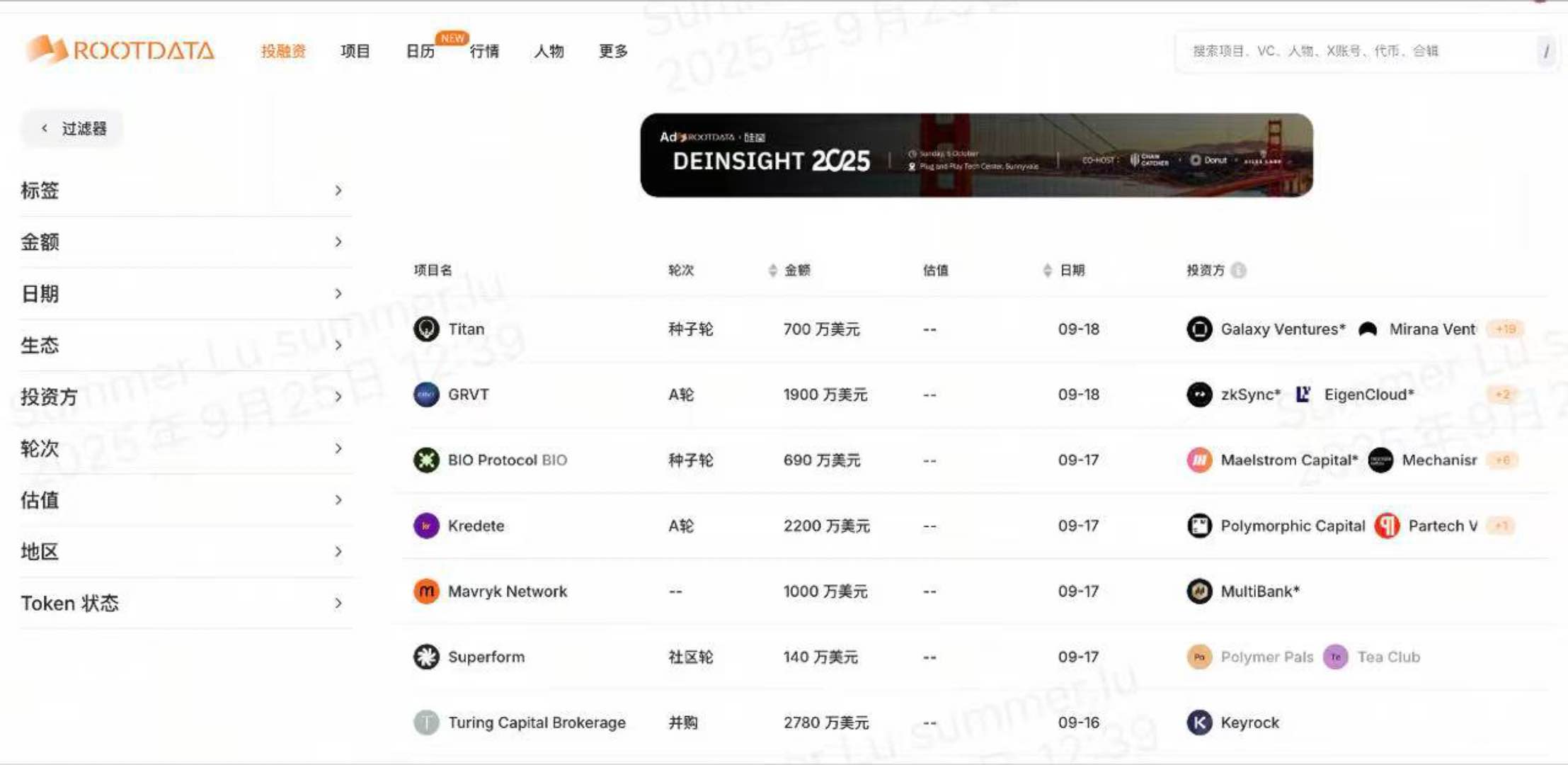This screenshot has width=1568, height=765.
Task: Click the Superform project icon
Action: pyautogui.click(x=426, y=657)
